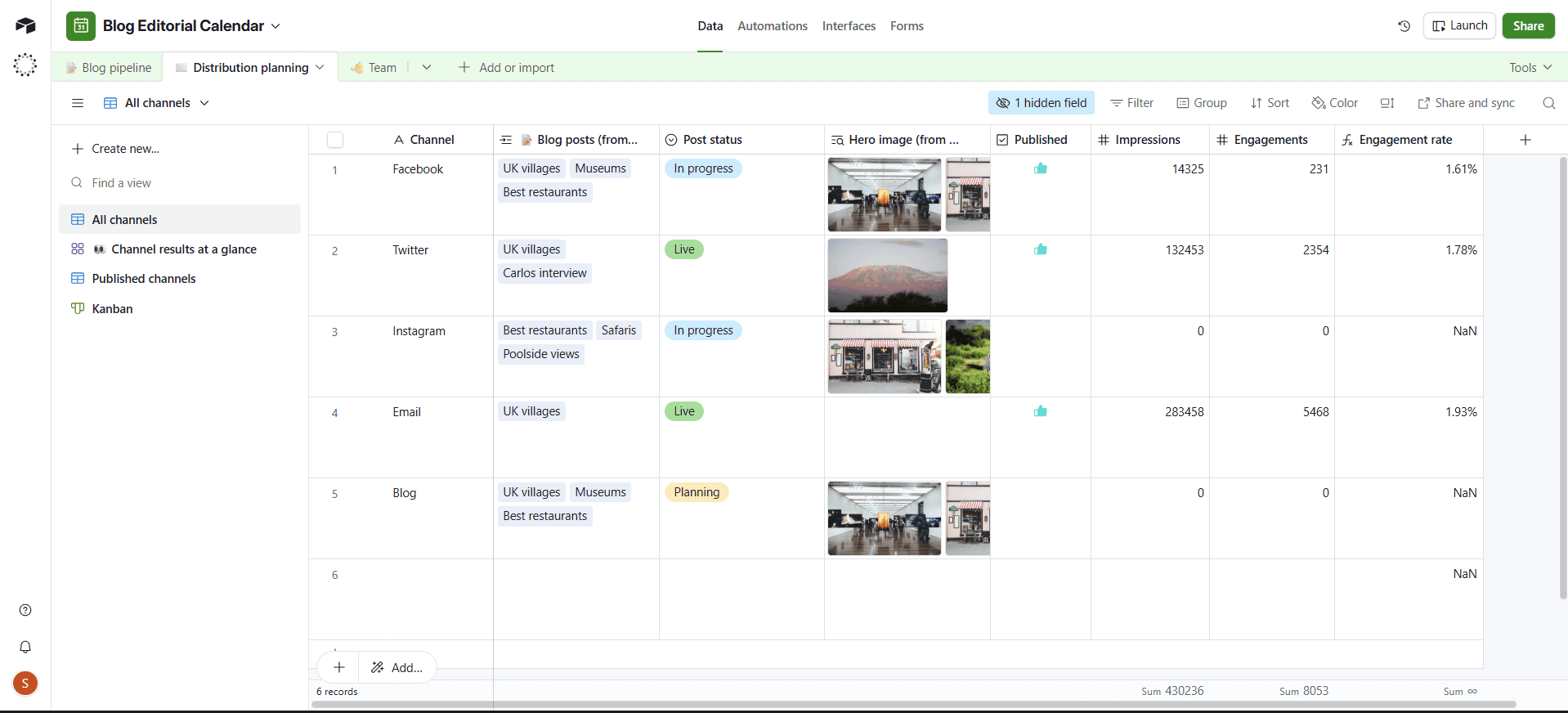Expand the Blog Editorial Calendar title dropdown
This screenshot has height=713, width=1568.
(276, 26)
